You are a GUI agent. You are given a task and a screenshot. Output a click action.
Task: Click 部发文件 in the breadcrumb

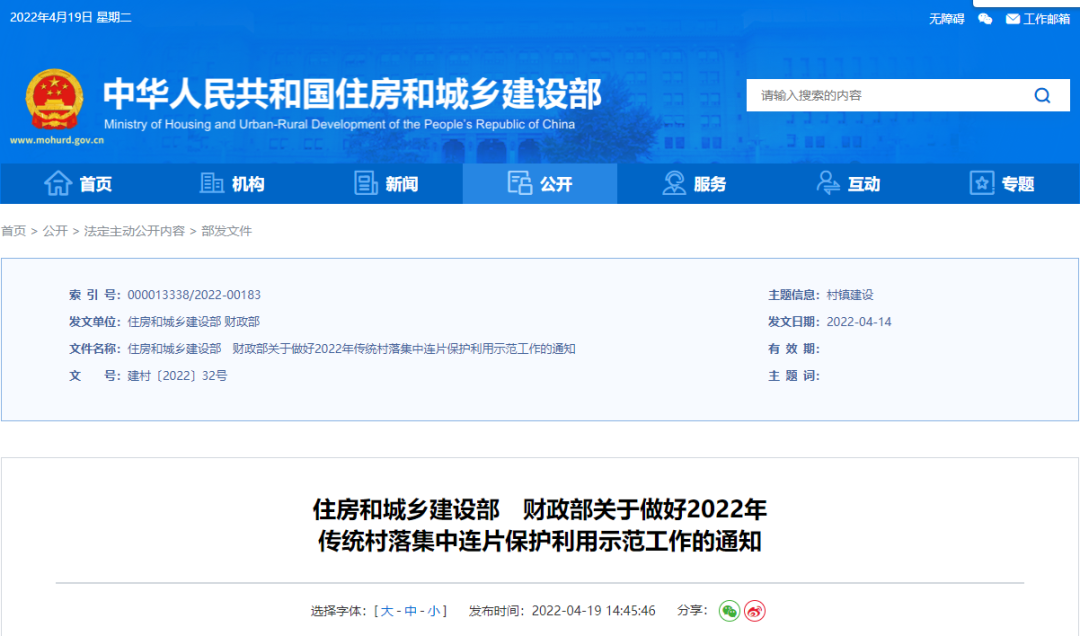tap(227, 231)
